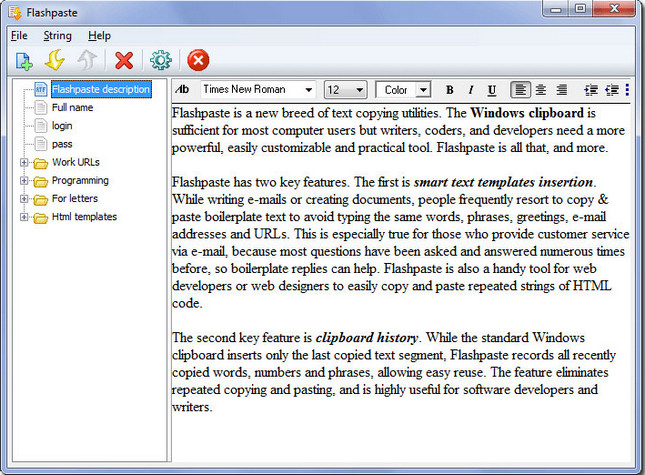Viewport: 645px width, 475px height.
Task: Expand the Work URLs folder
Action: coord(24,162)
